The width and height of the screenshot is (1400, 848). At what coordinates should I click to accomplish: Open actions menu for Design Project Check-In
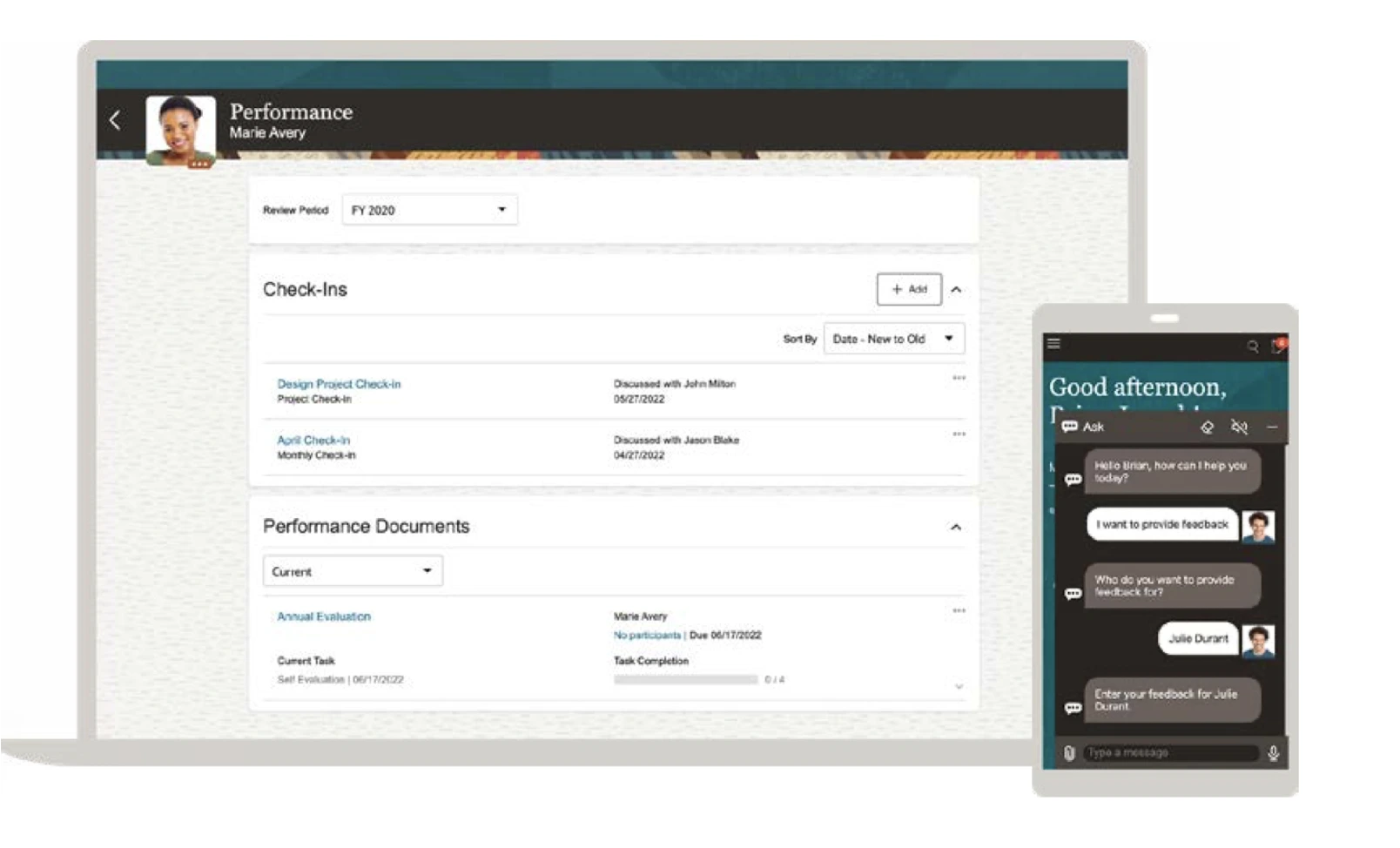click(x=959, y=378)
